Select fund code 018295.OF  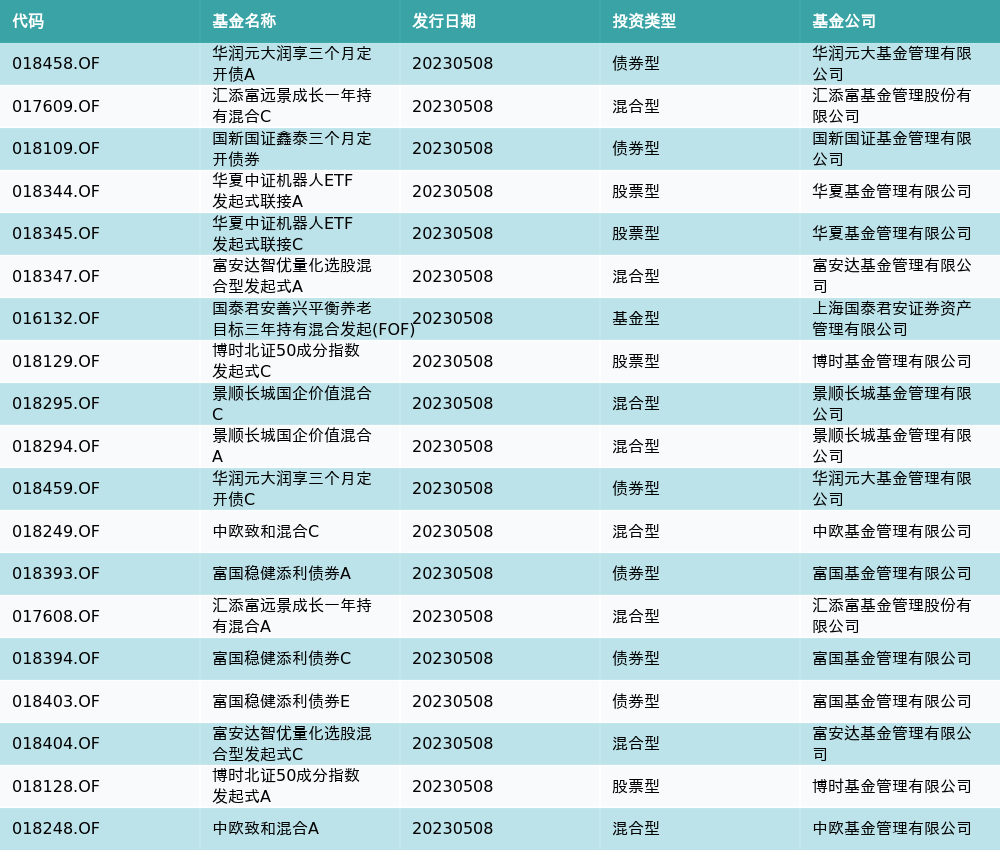tap(56, 404)
